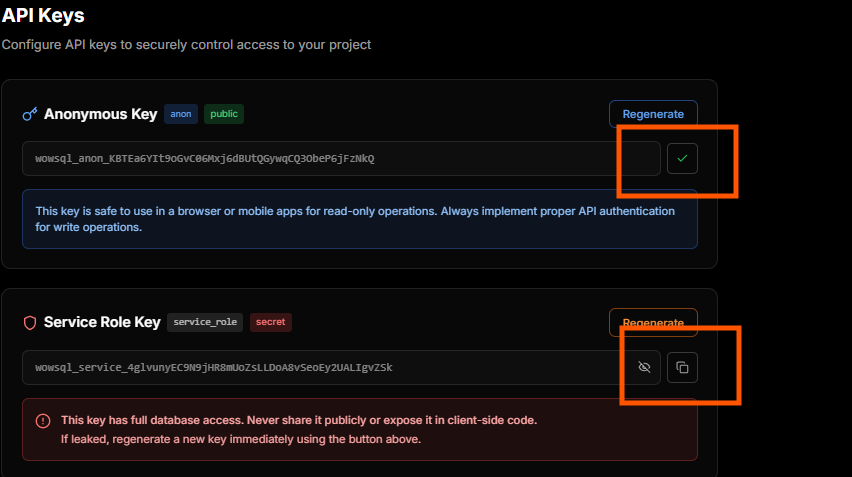Click the 'API Keys' page heading
Screen dimensions: 852x477
(x=43, y=15)
